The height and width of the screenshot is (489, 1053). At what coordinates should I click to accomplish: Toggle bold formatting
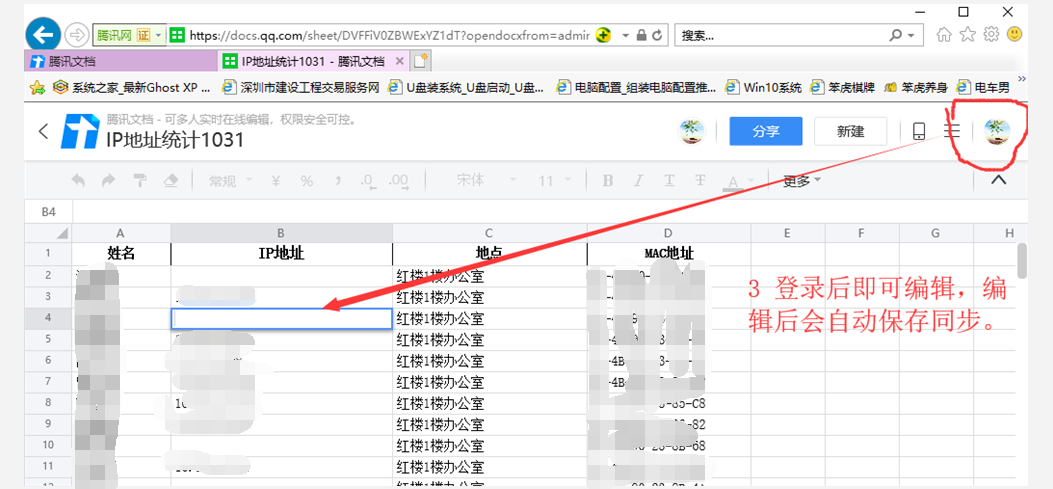608,181
